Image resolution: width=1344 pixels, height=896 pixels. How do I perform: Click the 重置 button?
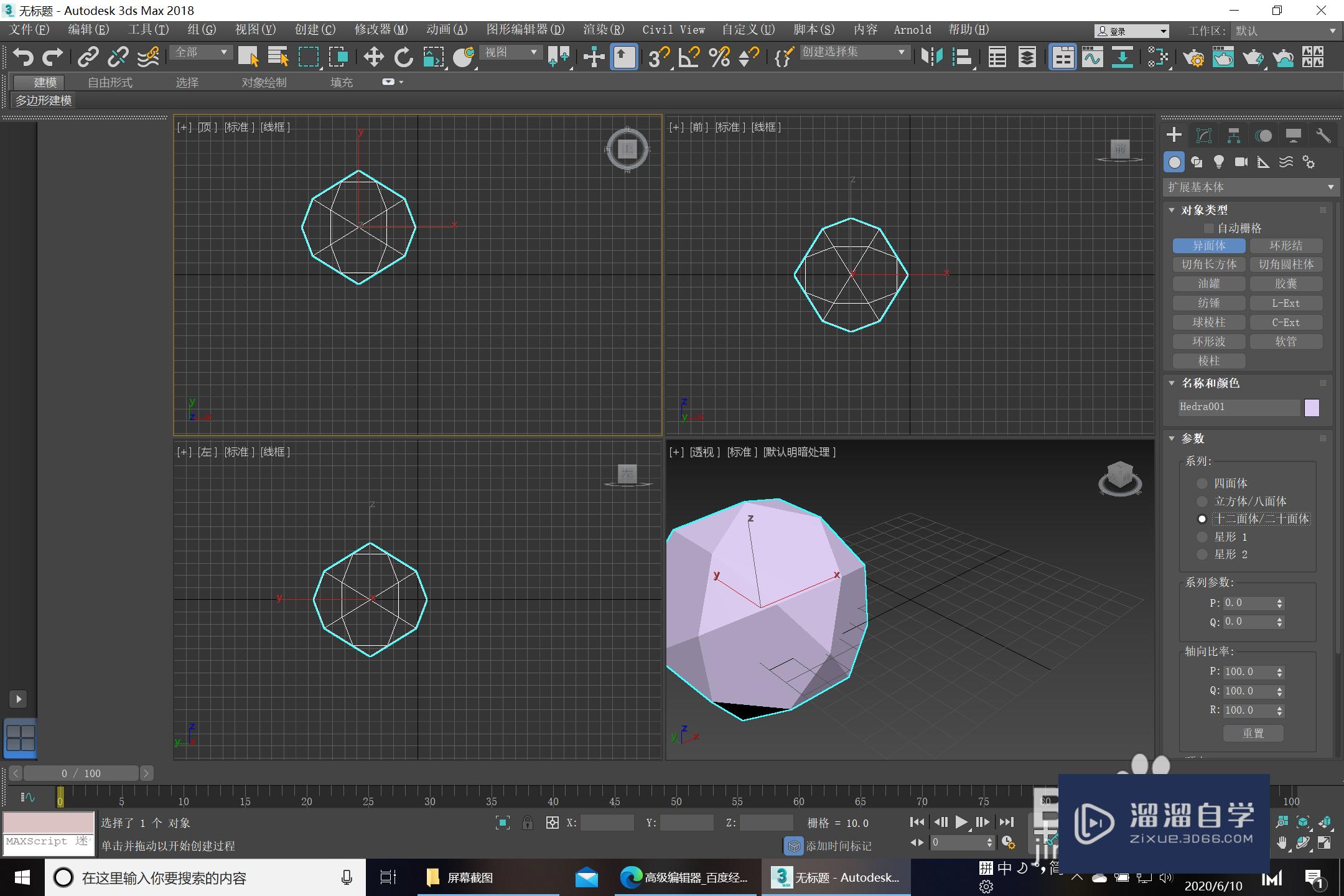[x=1253, y=734]
